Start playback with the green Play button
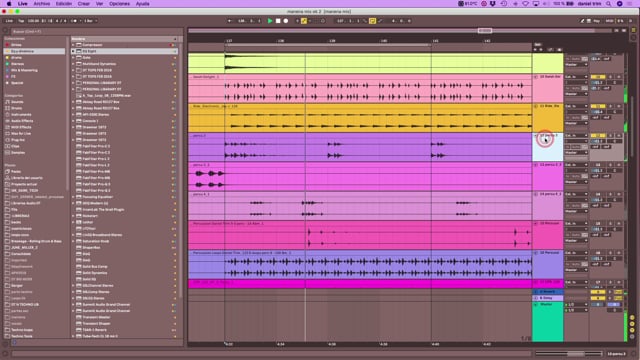This screenshot has width=640, height=360. (270, 21)
